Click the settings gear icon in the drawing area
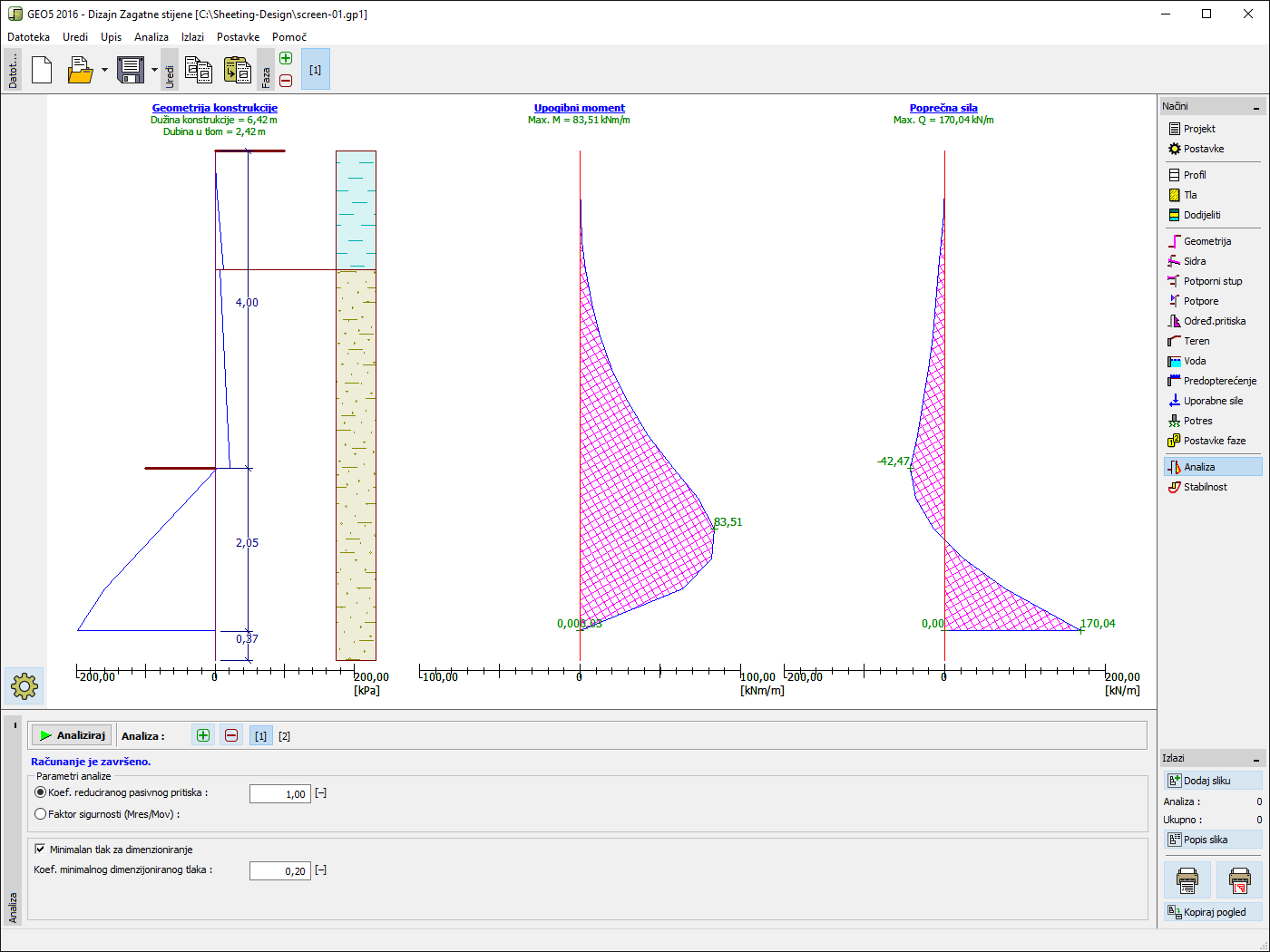The width and height of the screenshot is (1270, 952). click(x=24, y=686)
